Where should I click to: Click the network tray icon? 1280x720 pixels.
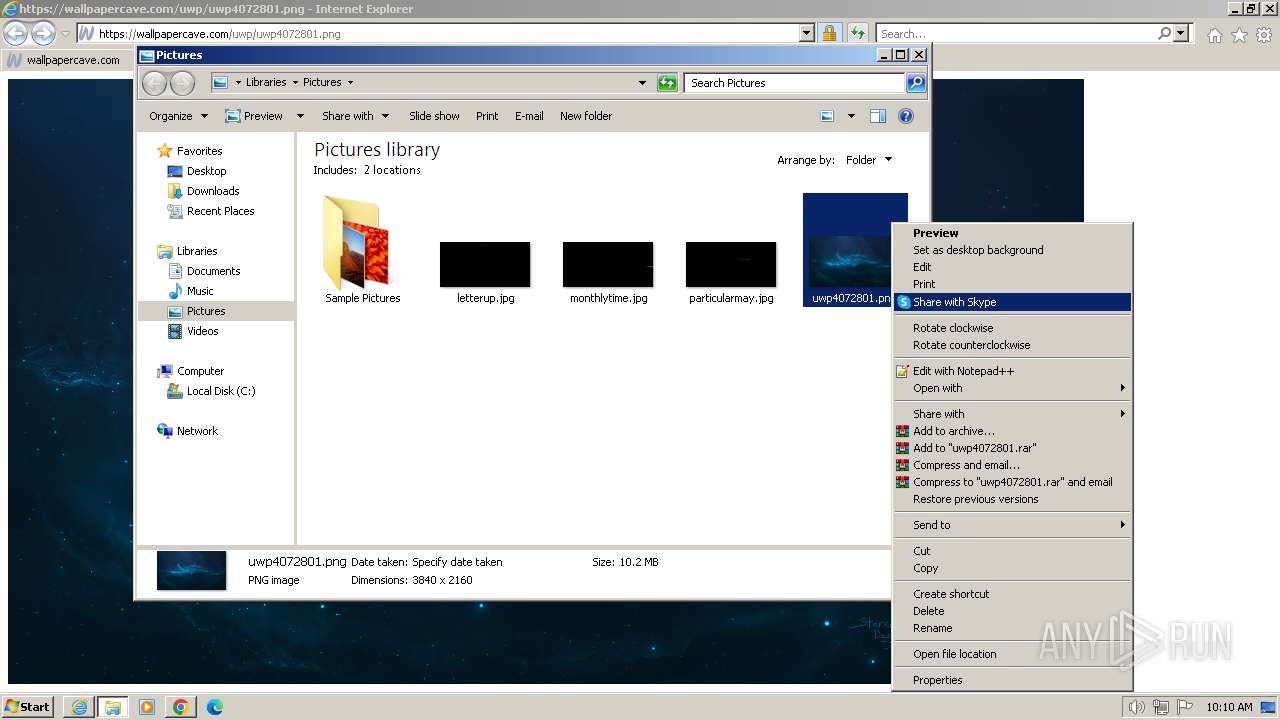[x=1161, y=707]
